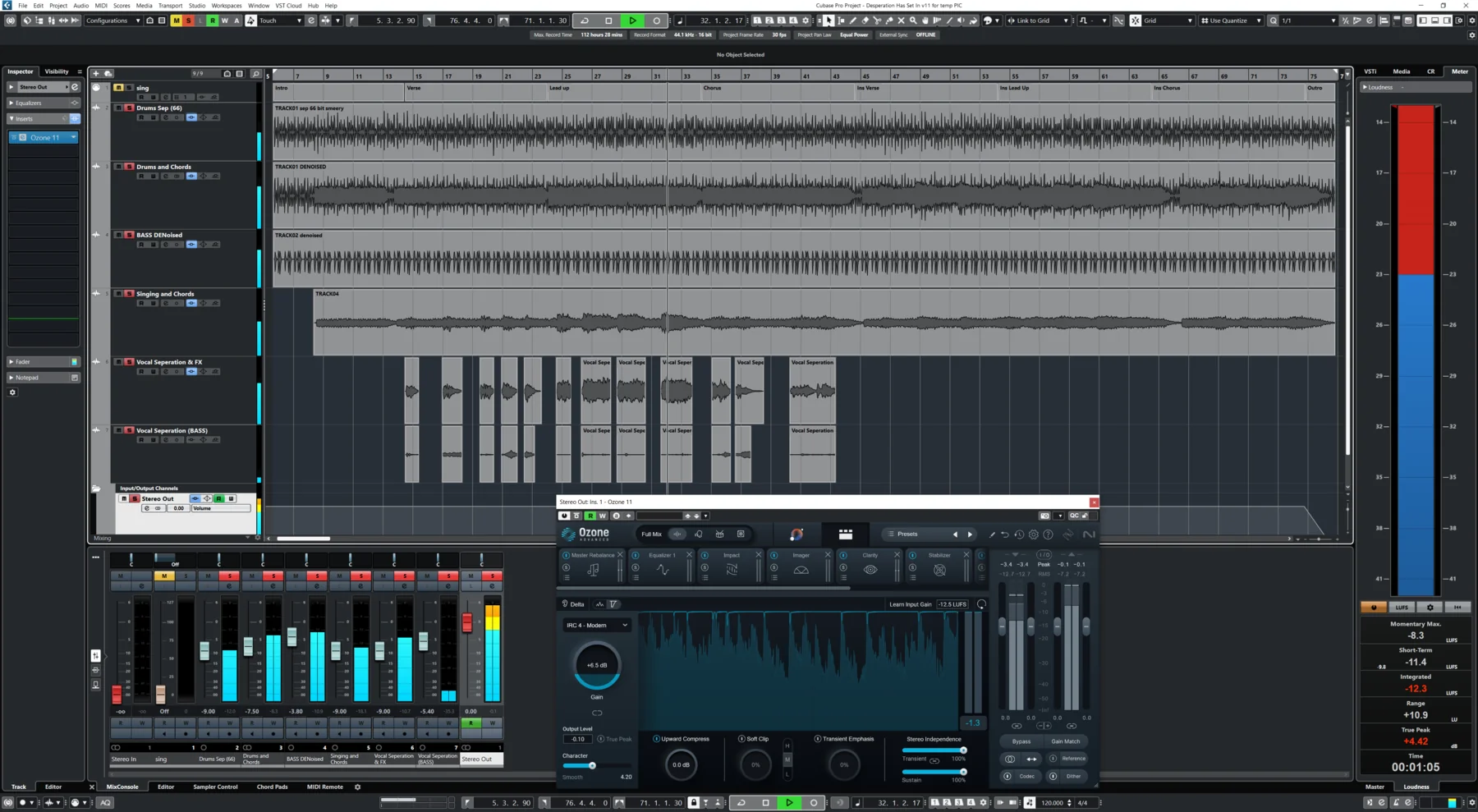Switch to the Visibility tab

[57, 71]
